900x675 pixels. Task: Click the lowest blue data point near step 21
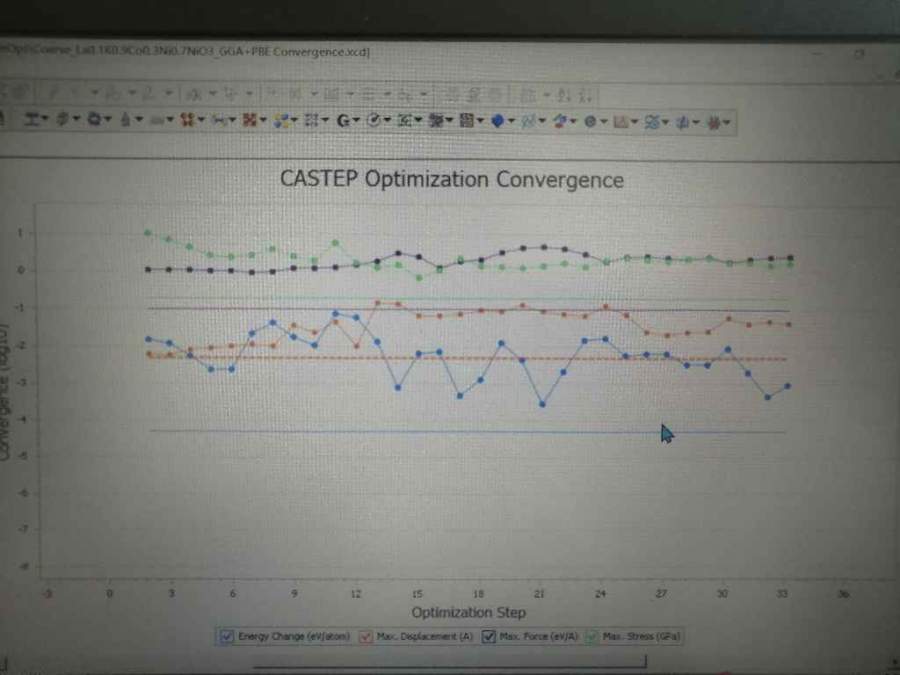pos(542,404)
